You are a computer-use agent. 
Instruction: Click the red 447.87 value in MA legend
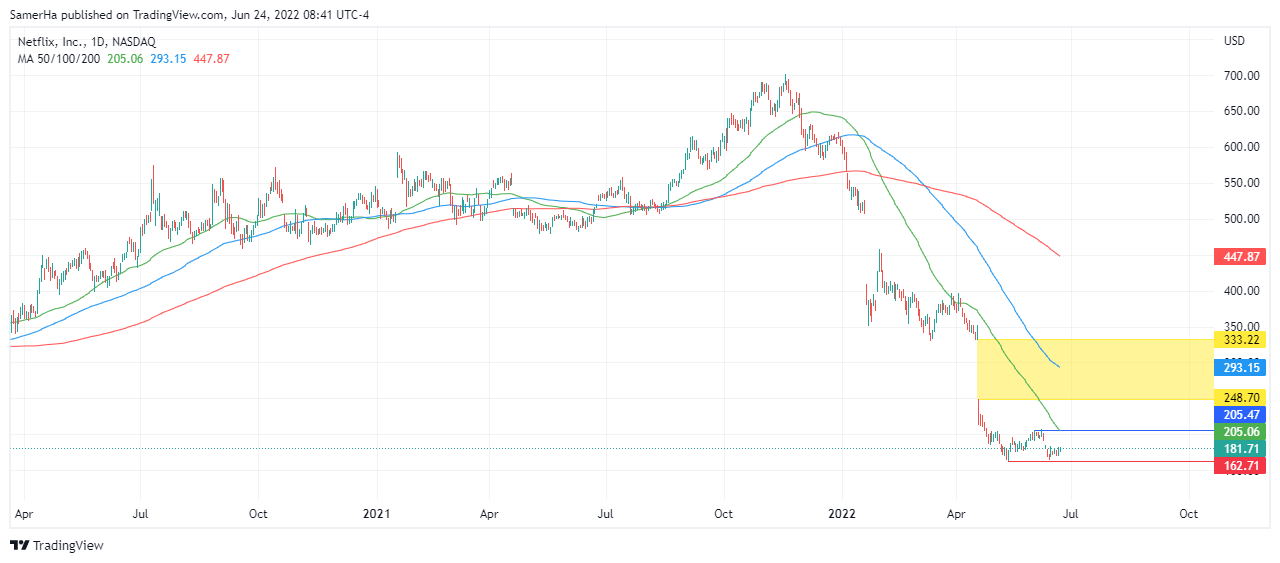coord(209,59)
